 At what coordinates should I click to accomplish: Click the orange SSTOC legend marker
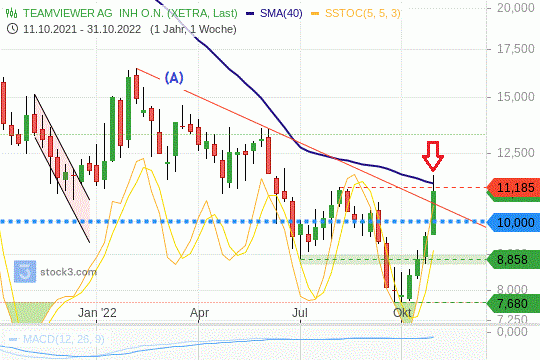click(315, 14)
